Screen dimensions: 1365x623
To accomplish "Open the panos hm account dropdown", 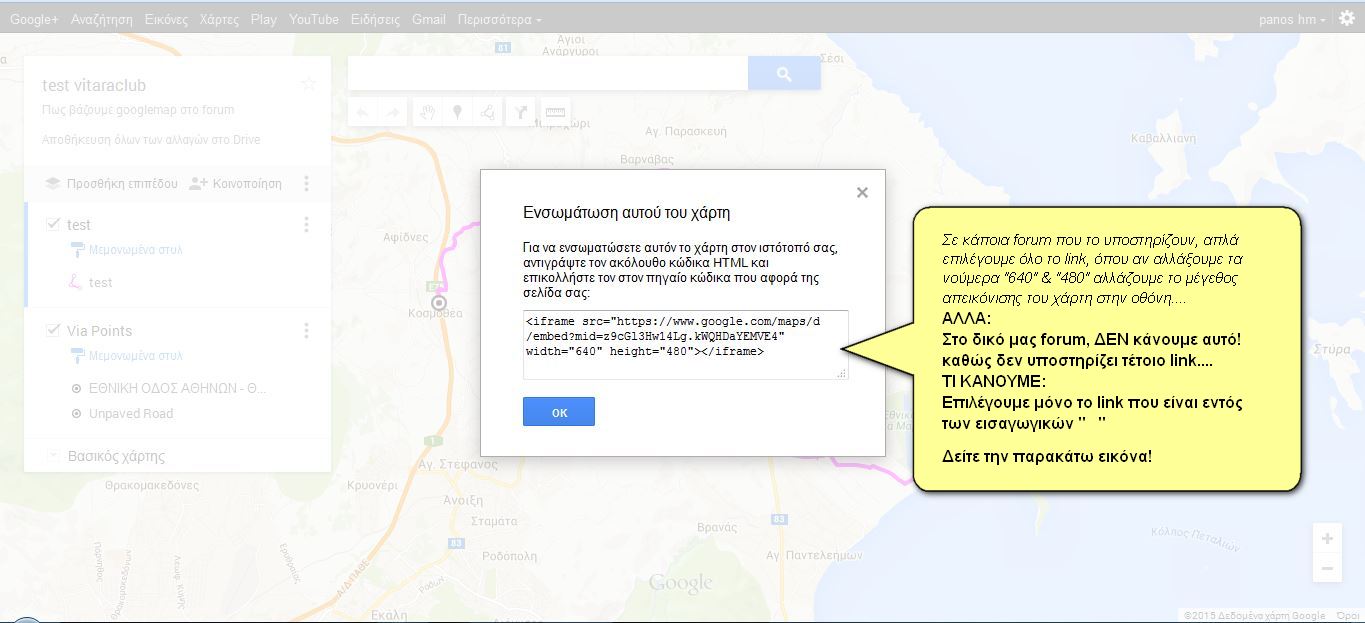I will pos(1293,19).
